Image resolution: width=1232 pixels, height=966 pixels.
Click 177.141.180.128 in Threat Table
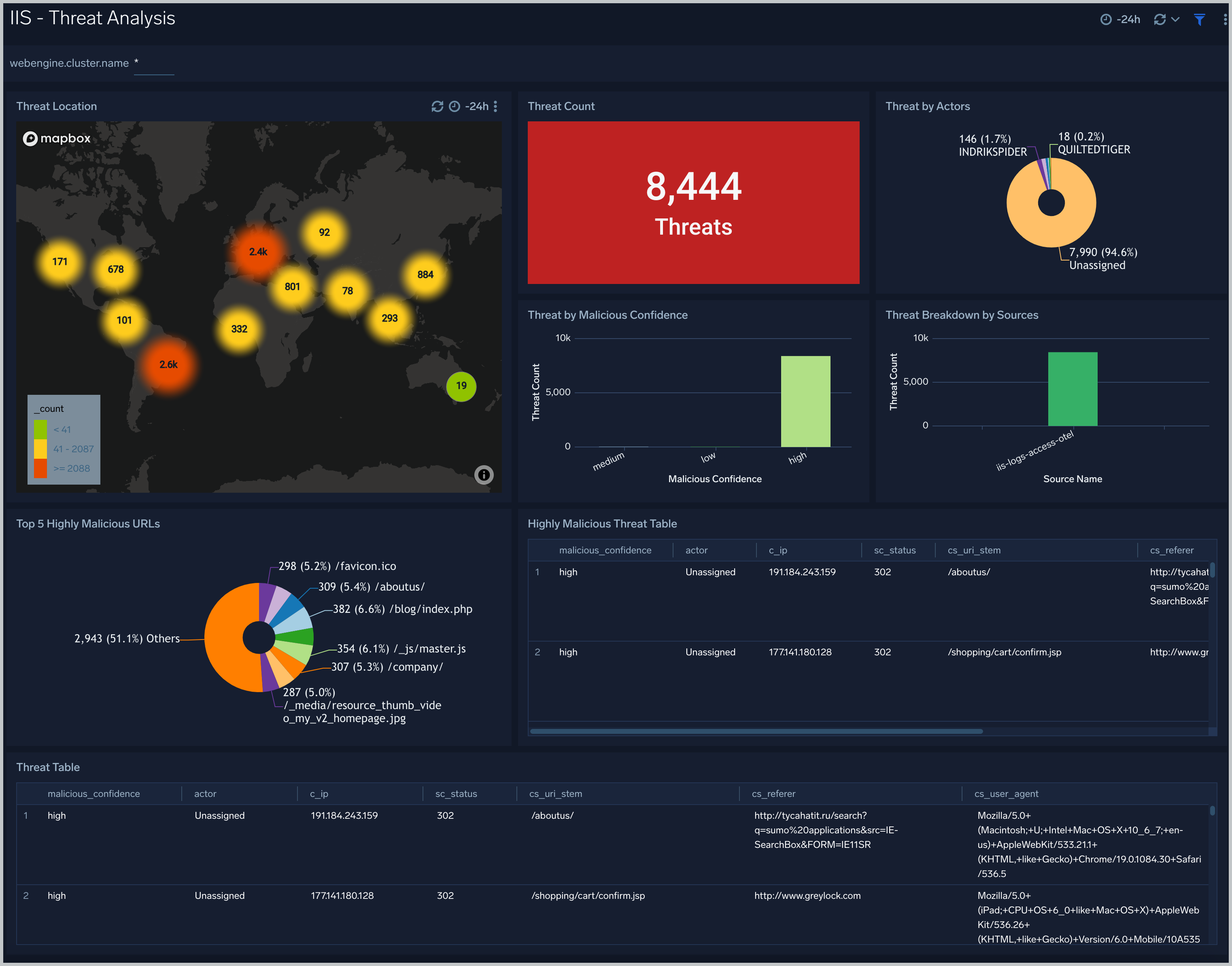pos(342,895)
